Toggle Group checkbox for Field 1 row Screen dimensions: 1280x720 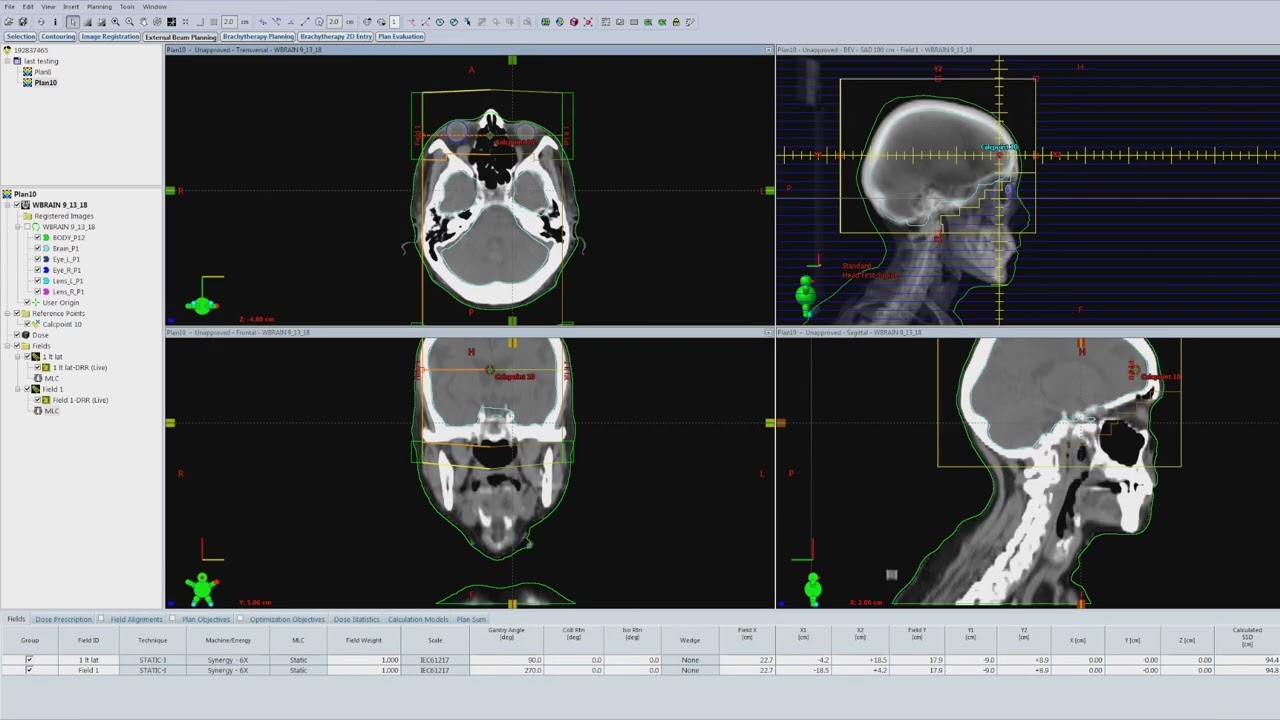pos(29,670)
